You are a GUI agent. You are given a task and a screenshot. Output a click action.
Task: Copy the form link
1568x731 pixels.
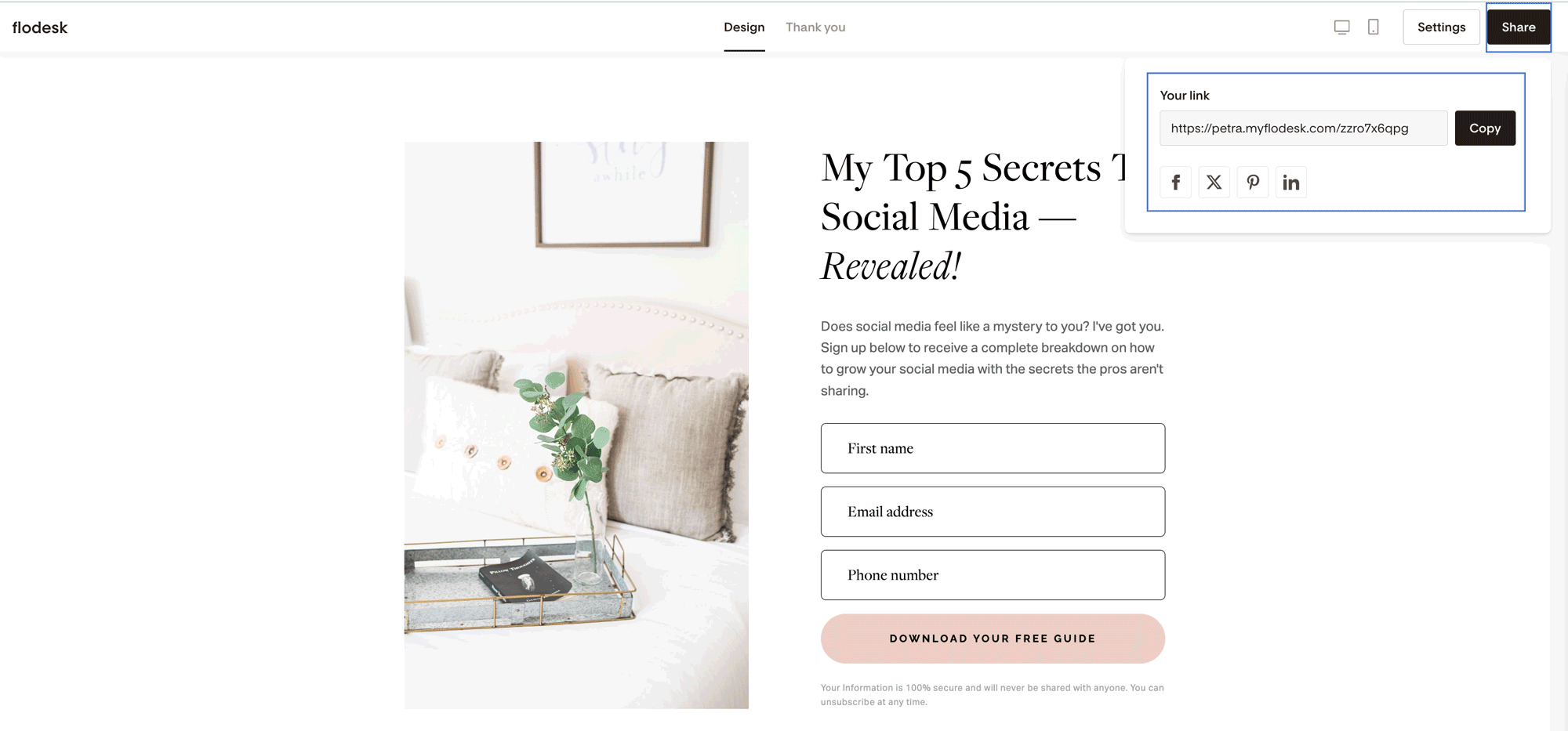[1485, 128]
